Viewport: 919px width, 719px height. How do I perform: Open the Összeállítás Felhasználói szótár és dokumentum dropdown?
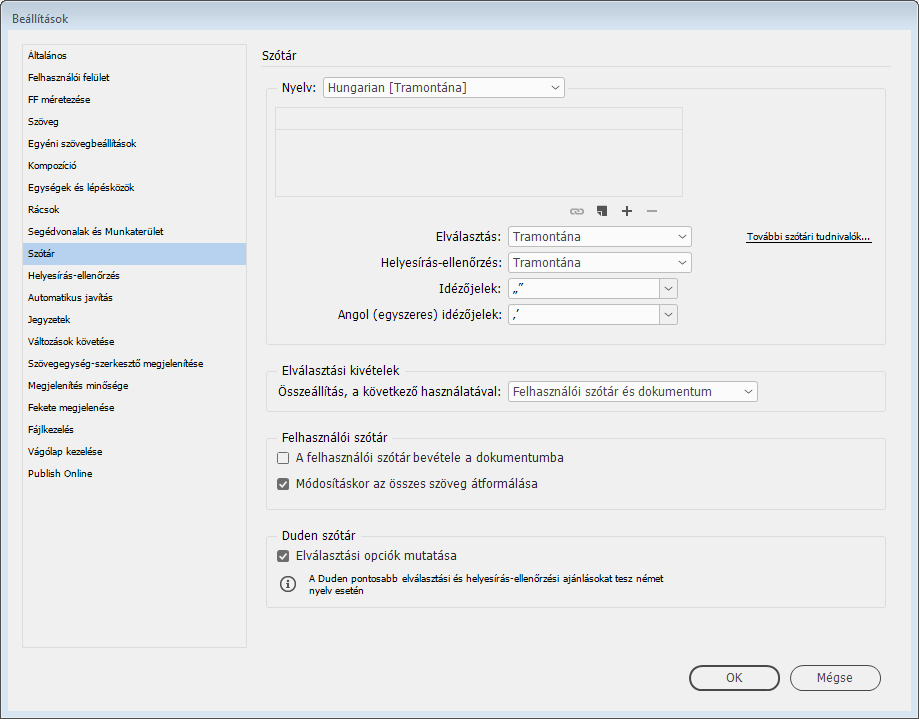coord(632,392)
